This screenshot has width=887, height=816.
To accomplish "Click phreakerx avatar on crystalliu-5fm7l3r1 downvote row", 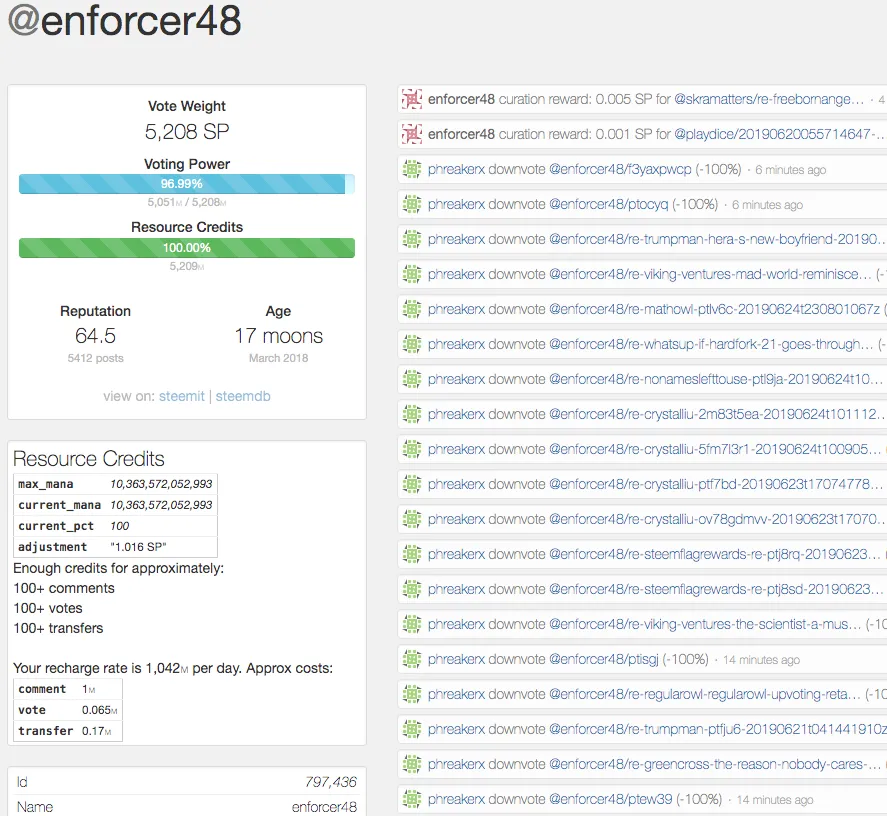I will [x=412, y=449].
